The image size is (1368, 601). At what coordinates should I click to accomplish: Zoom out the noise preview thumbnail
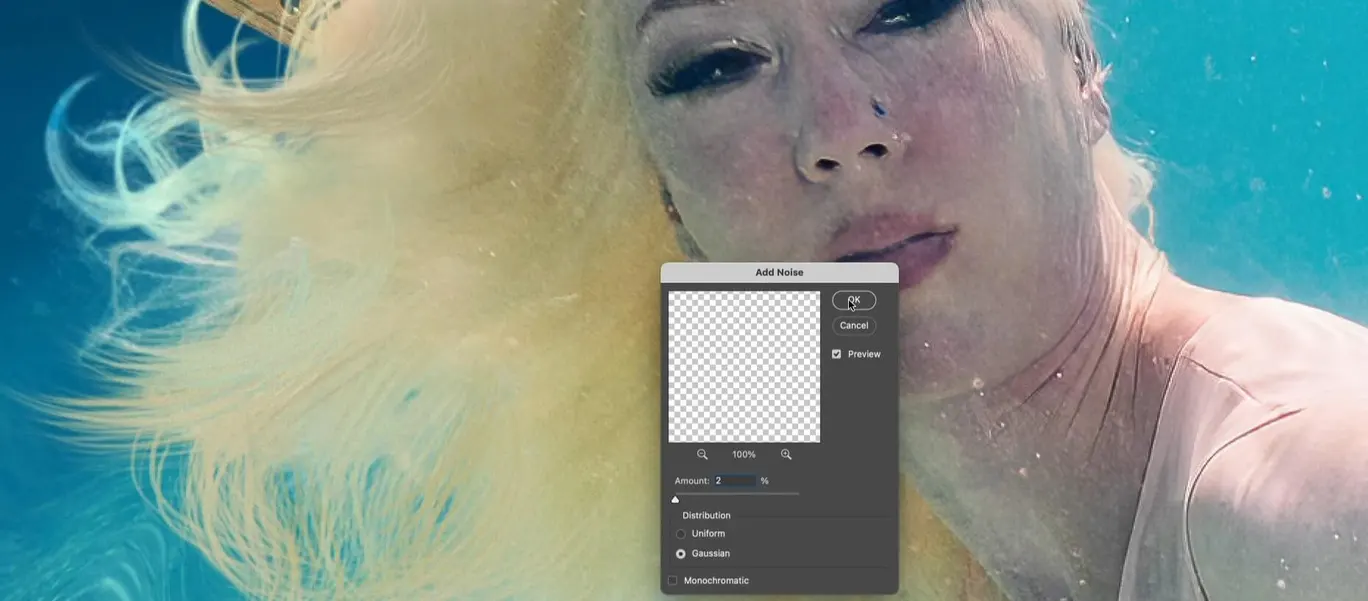702,454
